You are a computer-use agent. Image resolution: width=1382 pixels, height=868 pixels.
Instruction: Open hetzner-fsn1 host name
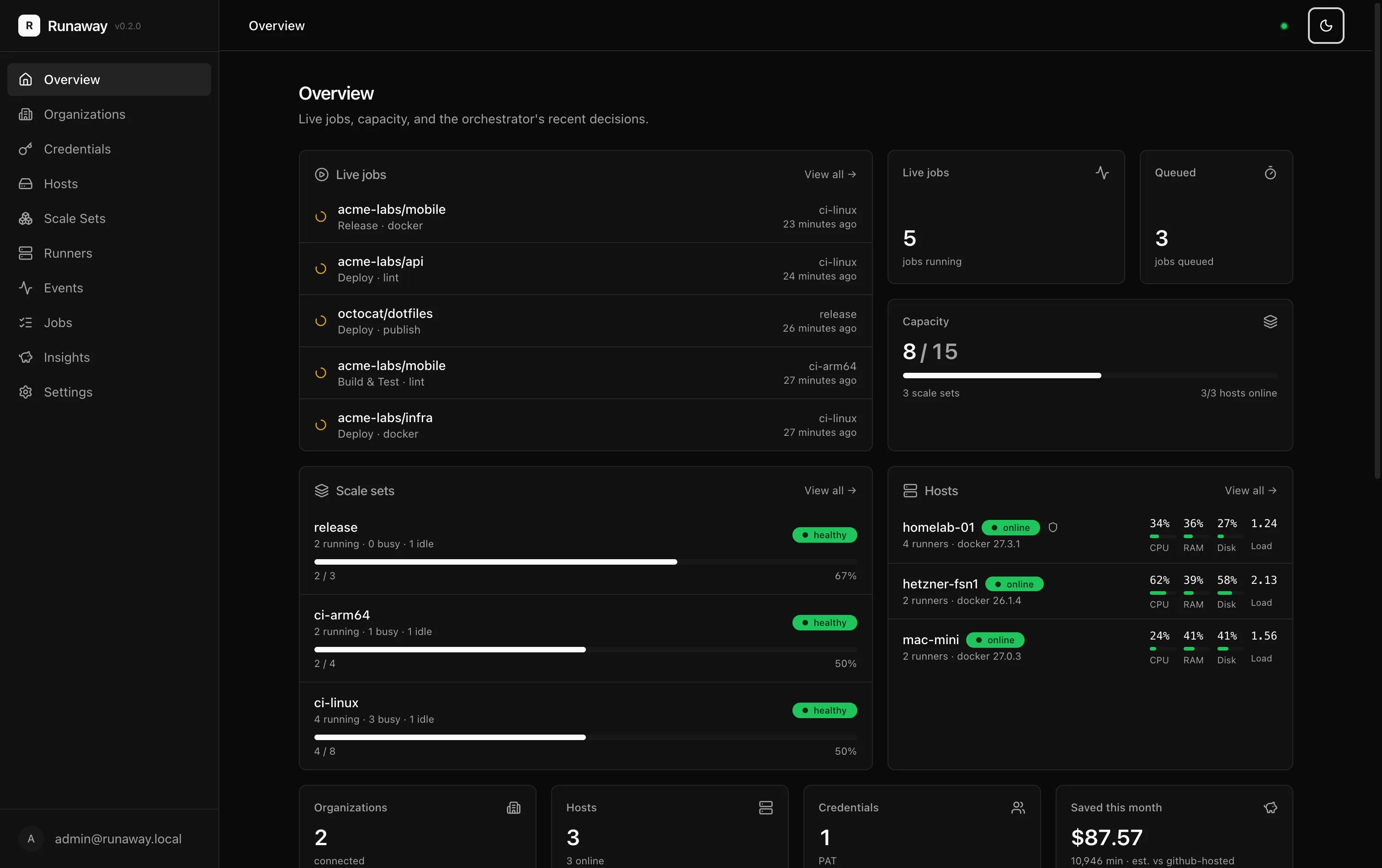click(x=940, y=584)
